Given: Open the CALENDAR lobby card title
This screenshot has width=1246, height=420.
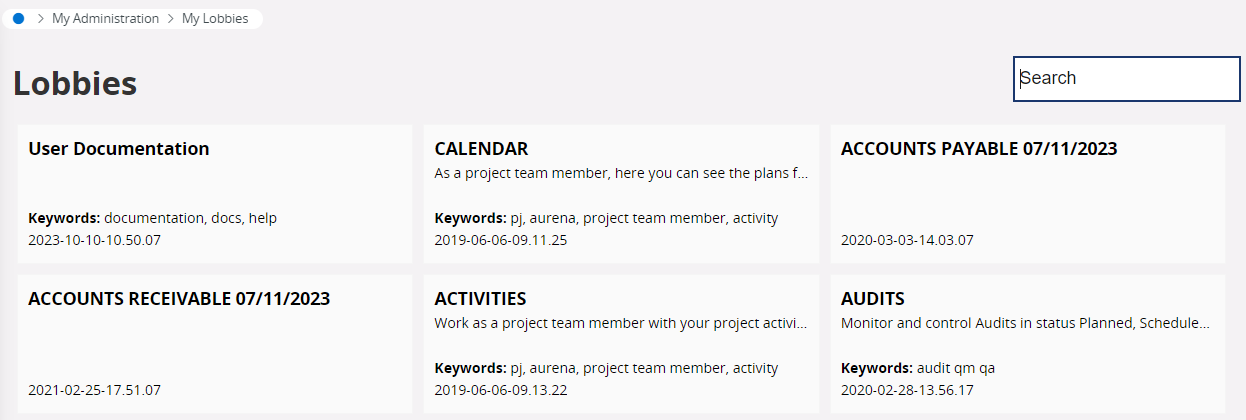Looking at the screenshot, I should (481, 149).
